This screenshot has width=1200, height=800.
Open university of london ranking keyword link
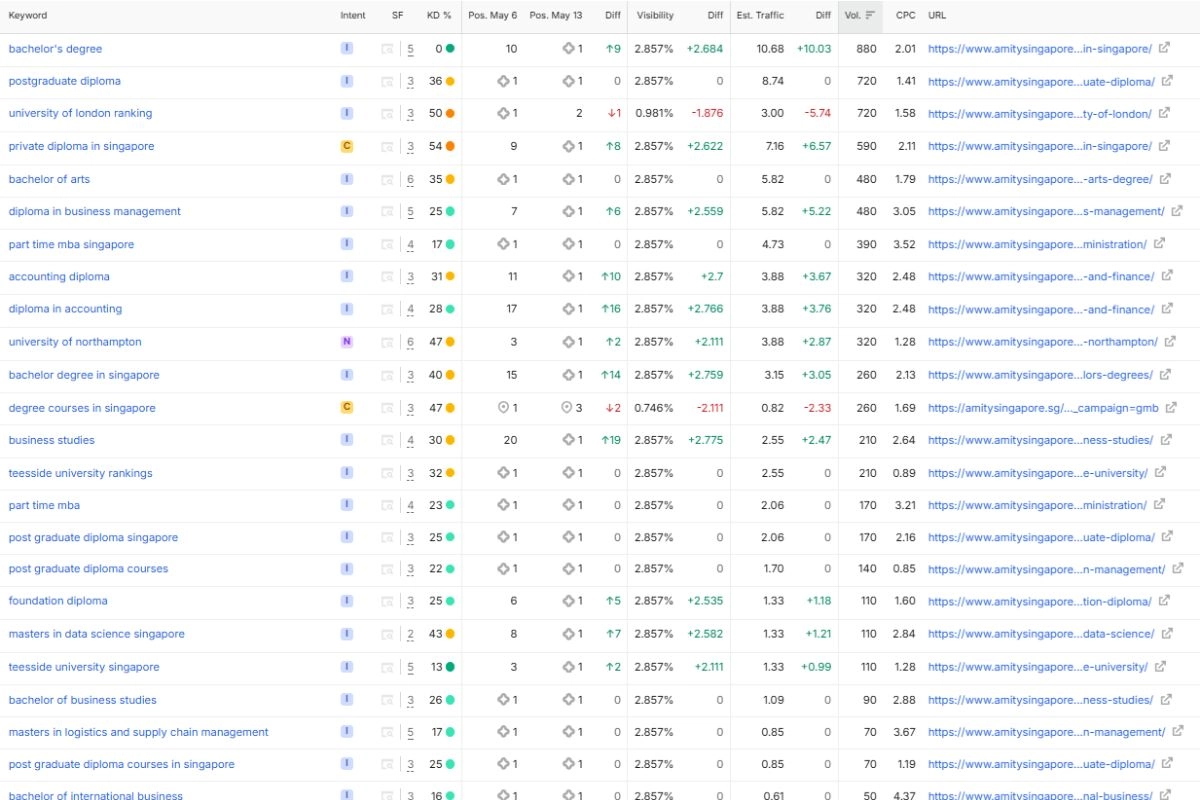click(80, 113)
